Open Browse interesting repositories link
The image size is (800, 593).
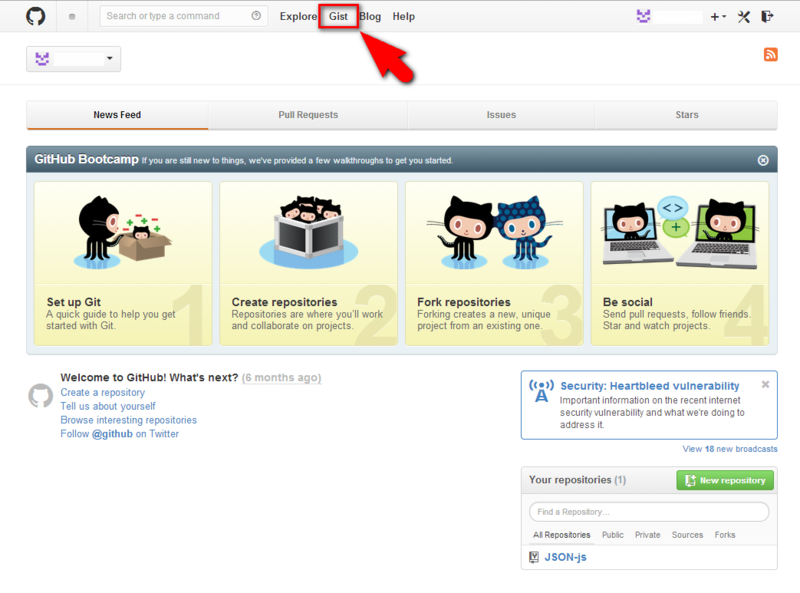(129, 420)
